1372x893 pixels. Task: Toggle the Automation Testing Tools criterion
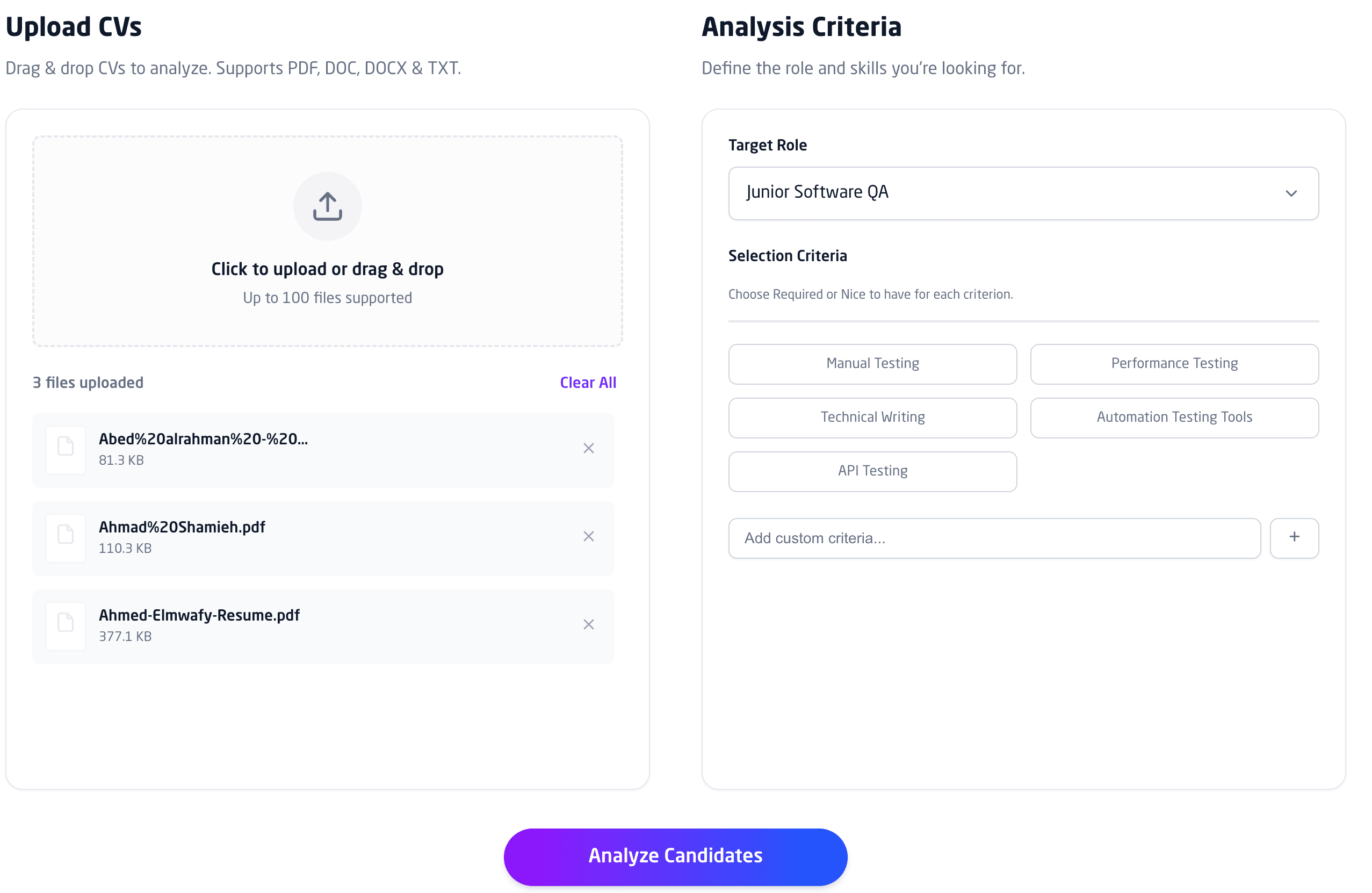tap(1174, 417)
